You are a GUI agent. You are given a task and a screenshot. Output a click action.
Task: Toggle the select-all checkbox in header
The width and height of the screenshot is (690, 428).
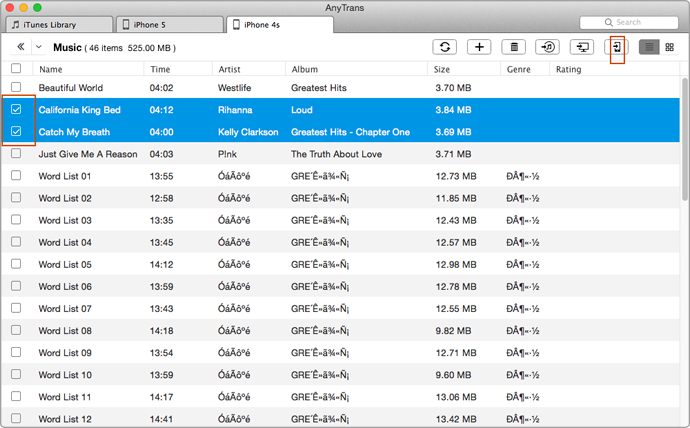(x=16, y=68)
